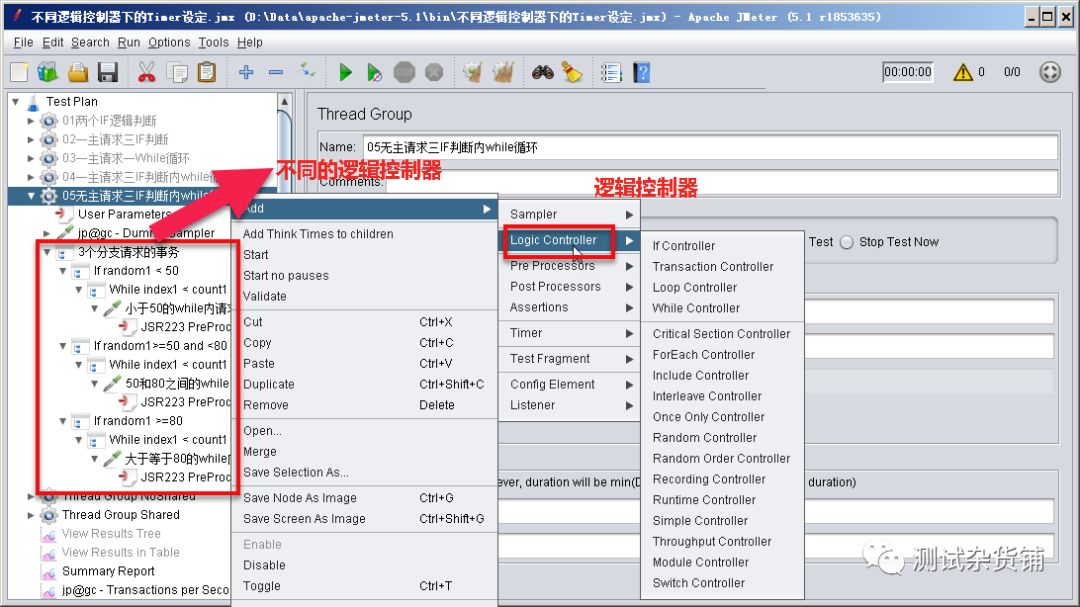Open the File menu
This screenshot has width=1080, height=607.
point(23,42)
